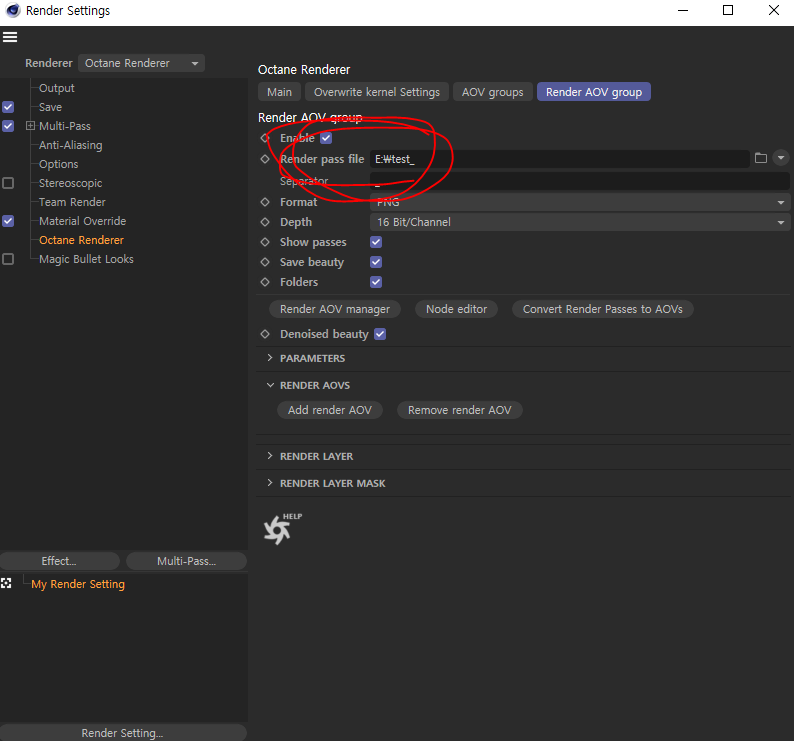Switch to the Main tab
This screenshot has width=794, height=741.
(x=280, y=92)
